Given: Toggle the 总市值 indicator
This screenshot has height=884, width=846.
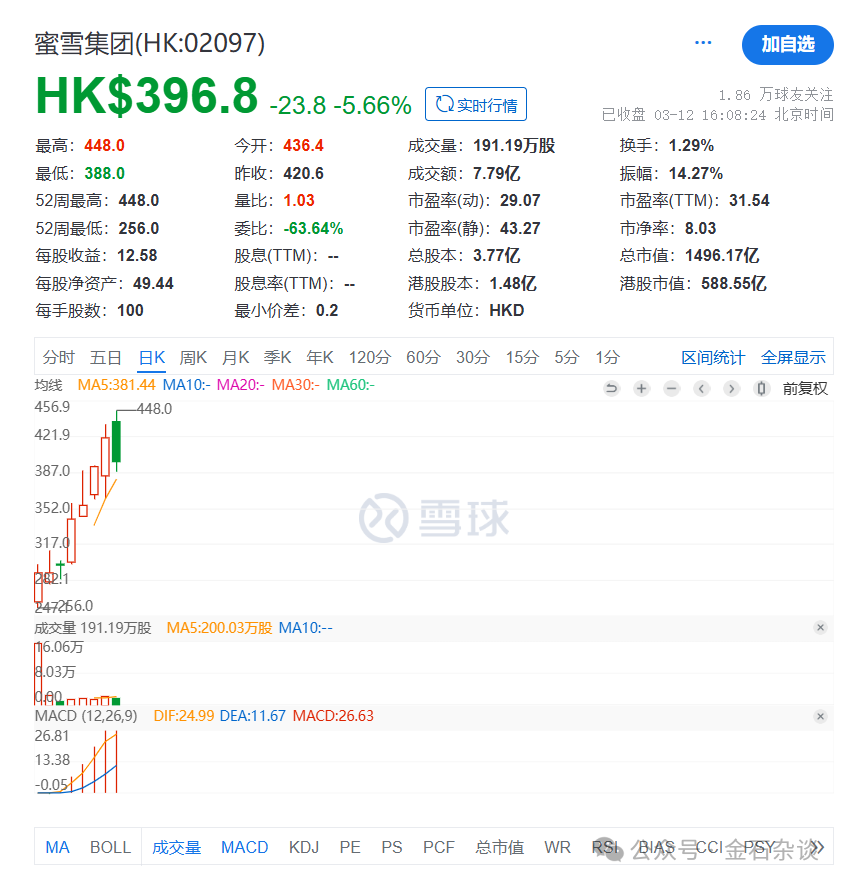Looking at the screenshot, I should [499, 847].
